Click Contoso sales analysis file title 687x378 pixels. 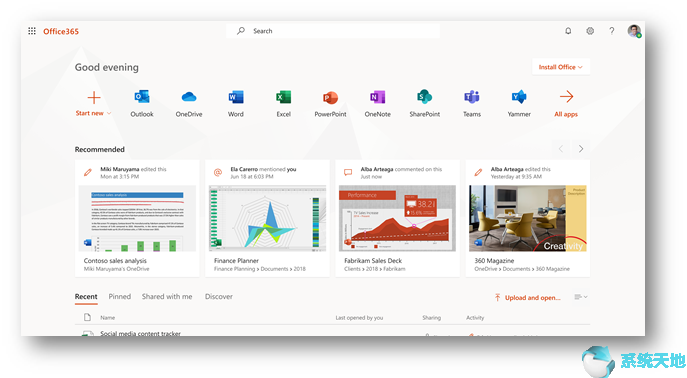coord(115,261)
